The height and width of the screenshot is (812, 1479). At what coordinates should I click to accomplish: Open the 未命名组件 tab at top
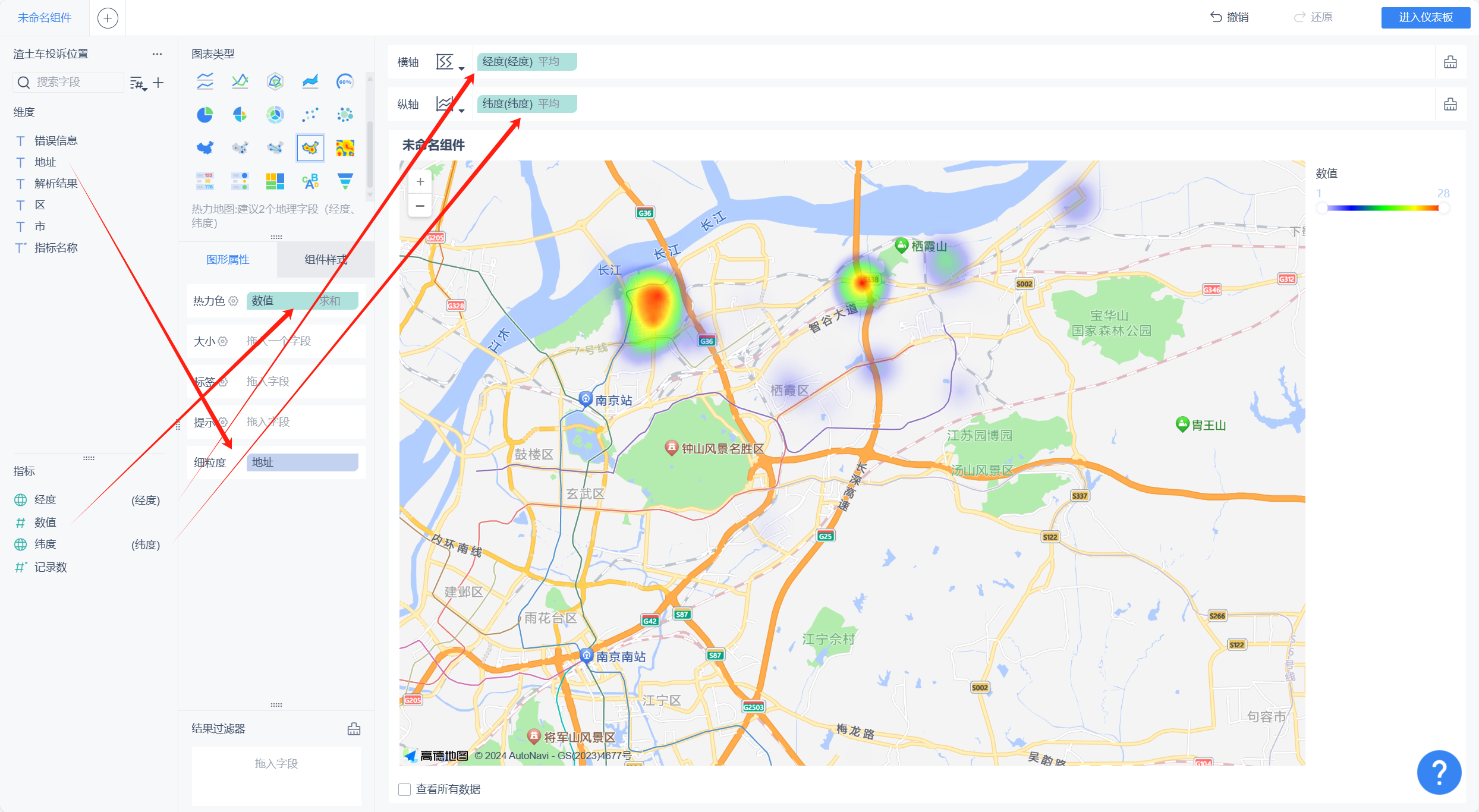45,18
